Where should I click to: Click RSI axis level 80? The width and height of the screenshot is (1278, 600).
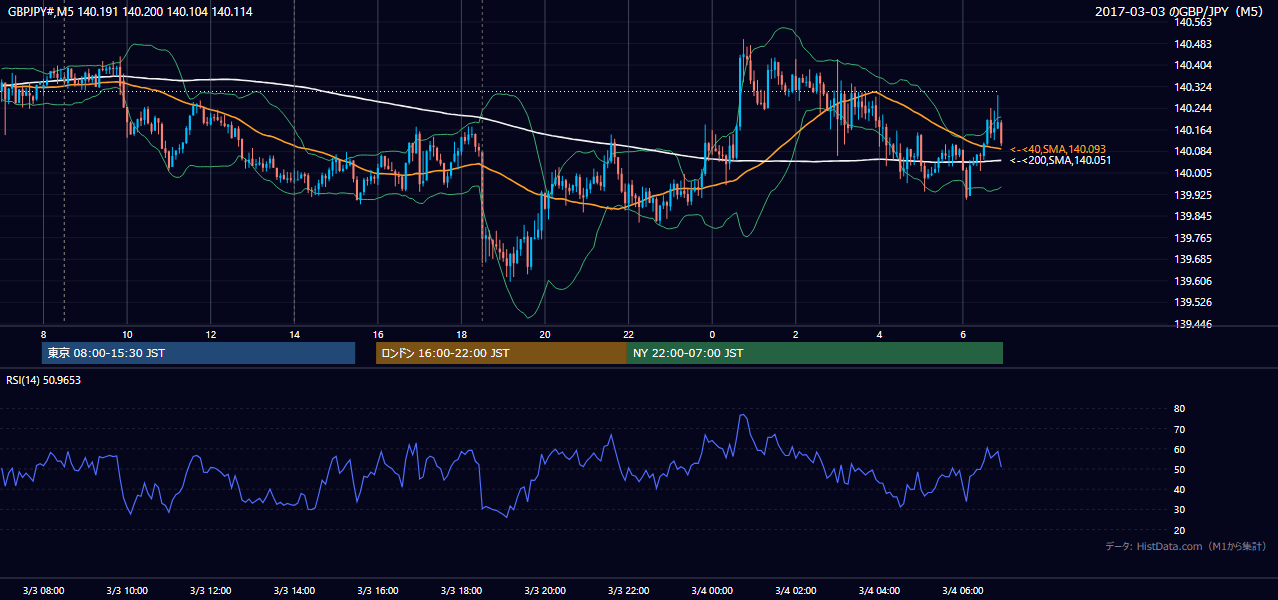[1180, 409]
